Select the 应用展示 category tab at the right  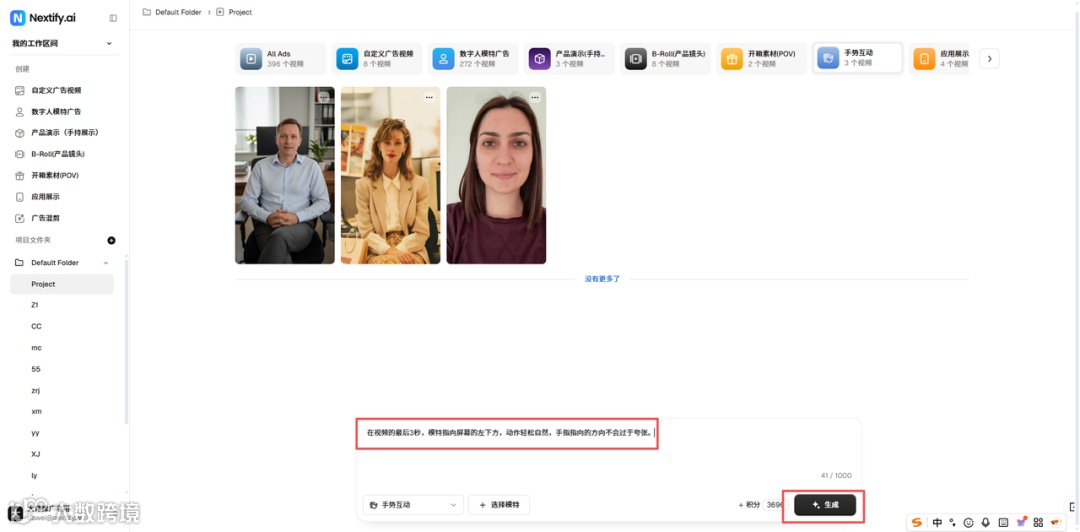939,59
